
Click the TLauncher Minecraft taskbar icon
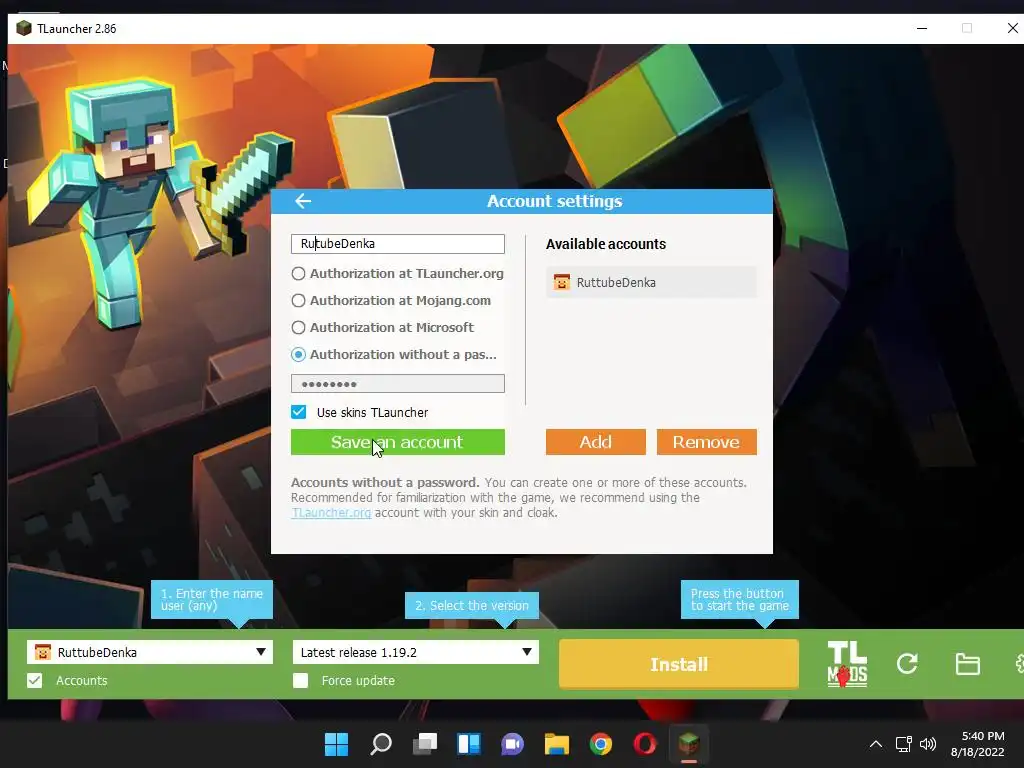(689, 744)
